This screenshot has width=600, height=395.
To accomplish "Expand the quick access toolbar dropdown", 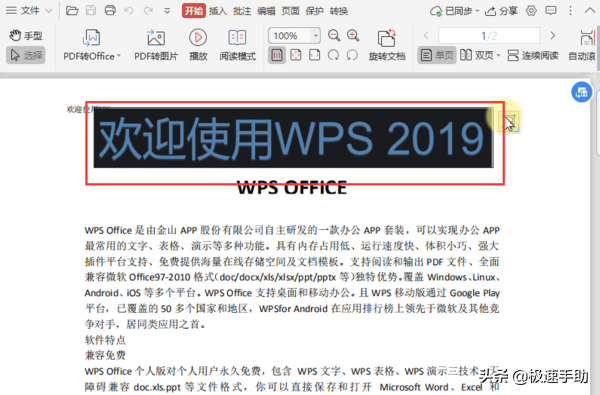I will click(x=167, y=11).
